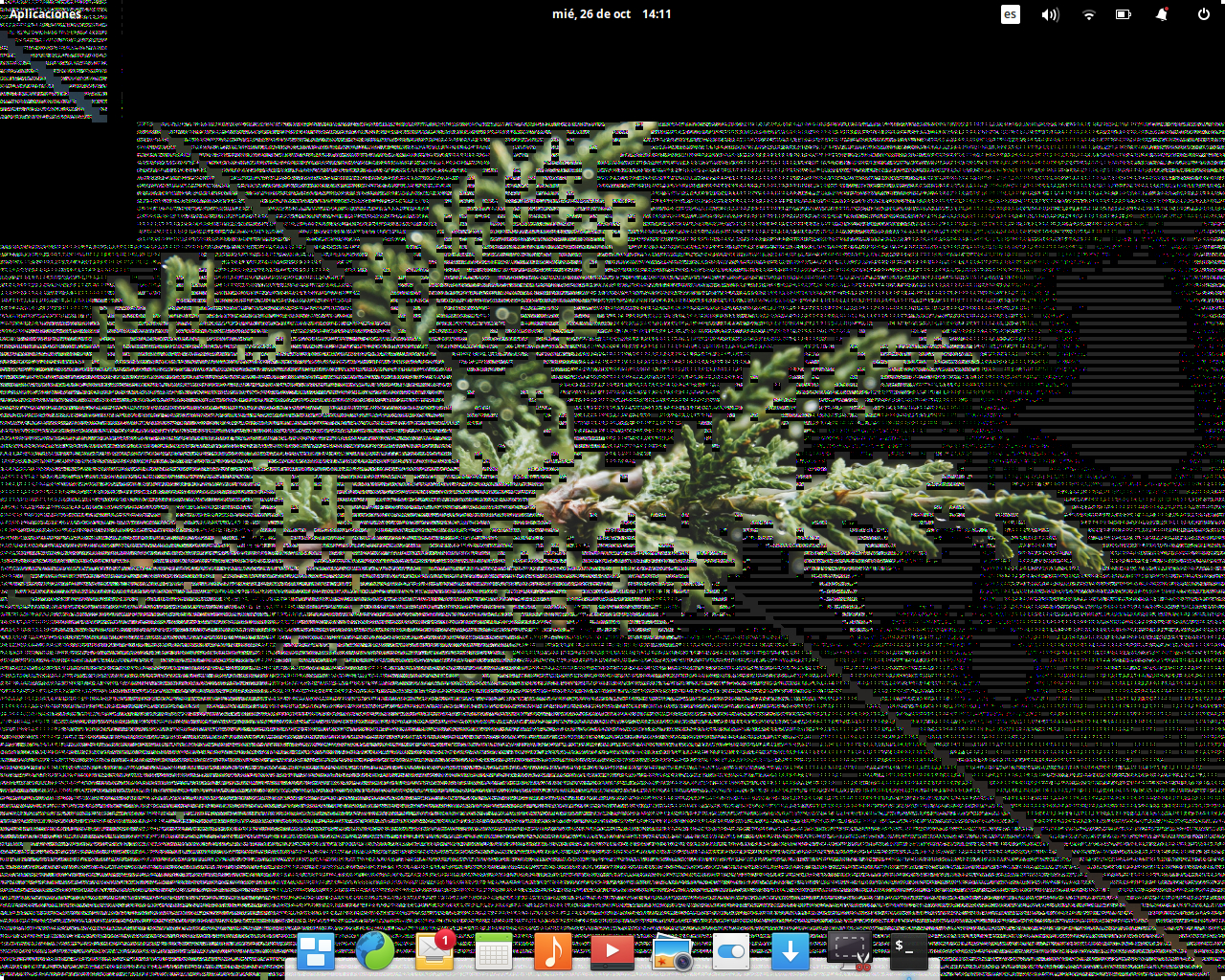Open Mail with one unread badge
Image resolution: width=1225 pixels, height=980 pixels.
click(434, 950)
